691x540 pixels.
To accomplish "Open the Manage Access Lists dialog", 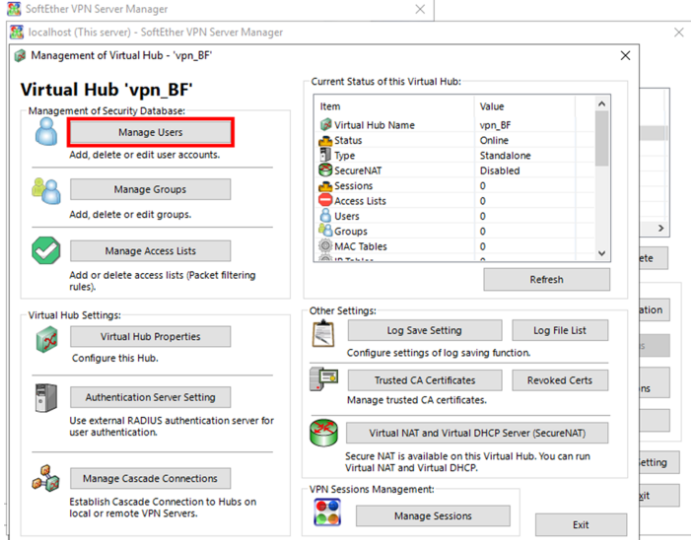I will pyautogui.click(x=150, y=251).
